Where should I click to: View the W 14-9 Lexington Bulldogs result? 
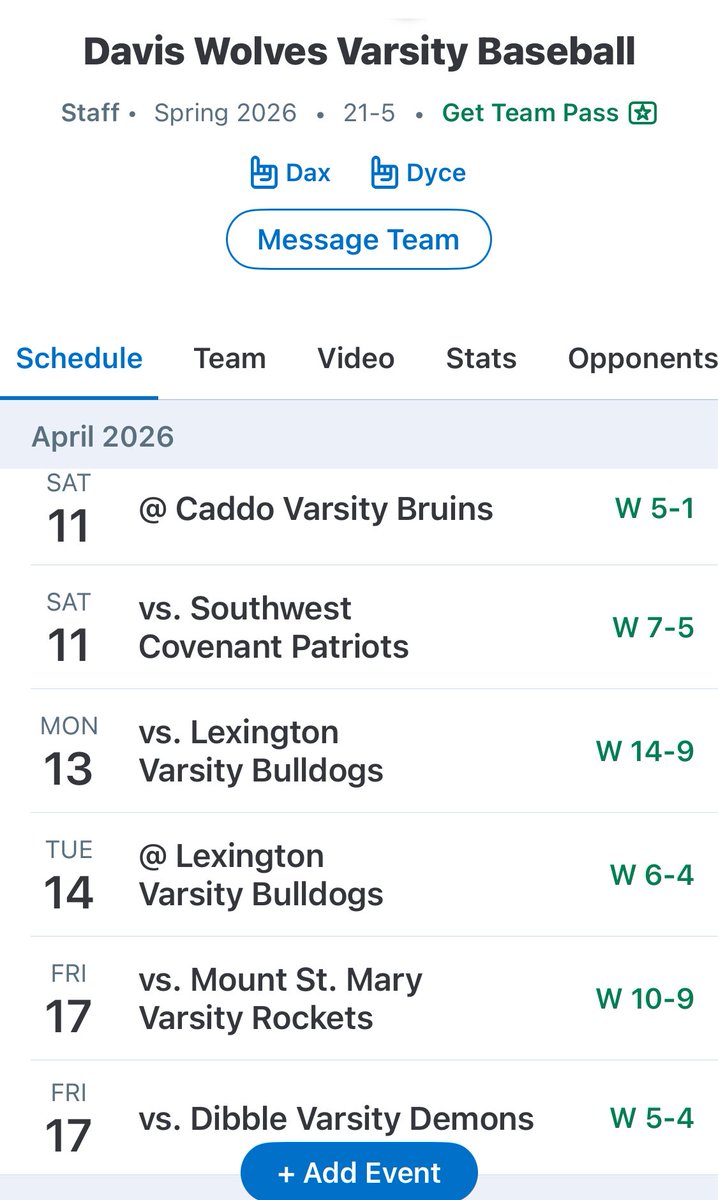click(x=645, y=751)
